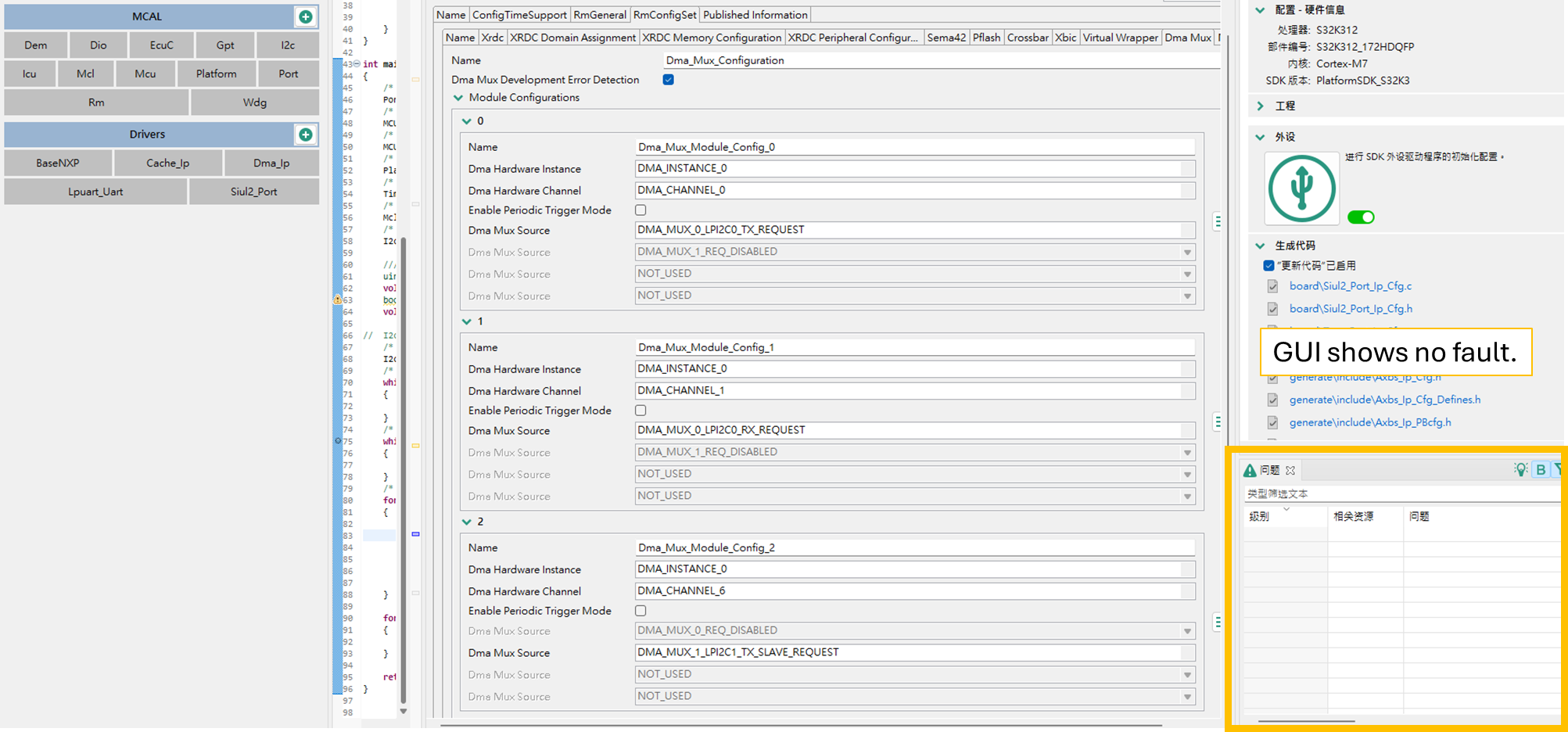This screenshot has width=1568, height=732.
Task: Click the 相关资源 column header in Problems
Action: click(x=1365, y=516)
